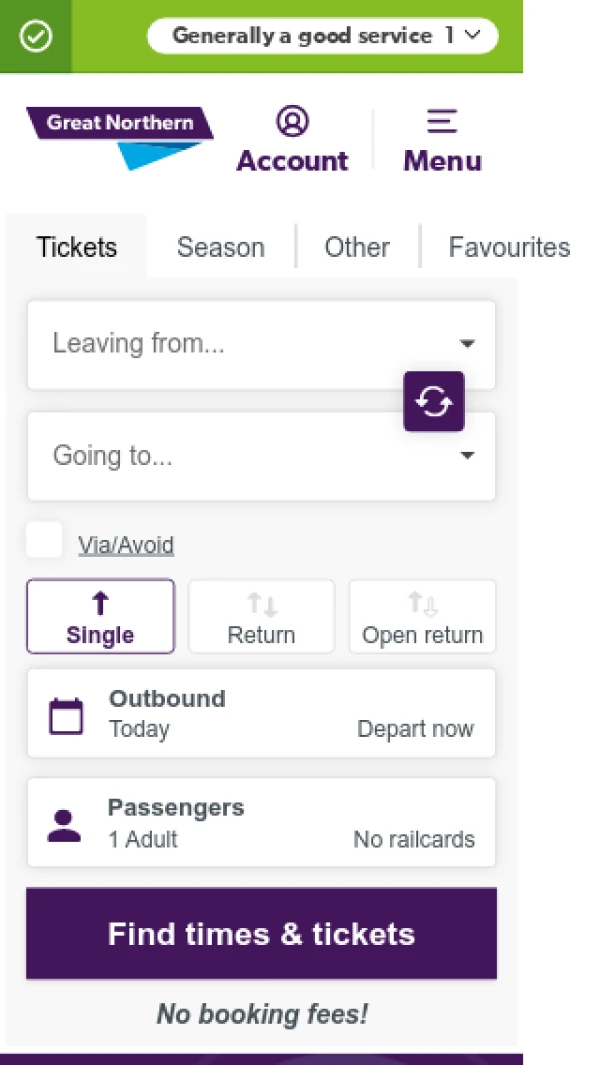This screenshot has height=1065, width=600.
Task: Open the Account profile icon
Action: tap(292, 122)
